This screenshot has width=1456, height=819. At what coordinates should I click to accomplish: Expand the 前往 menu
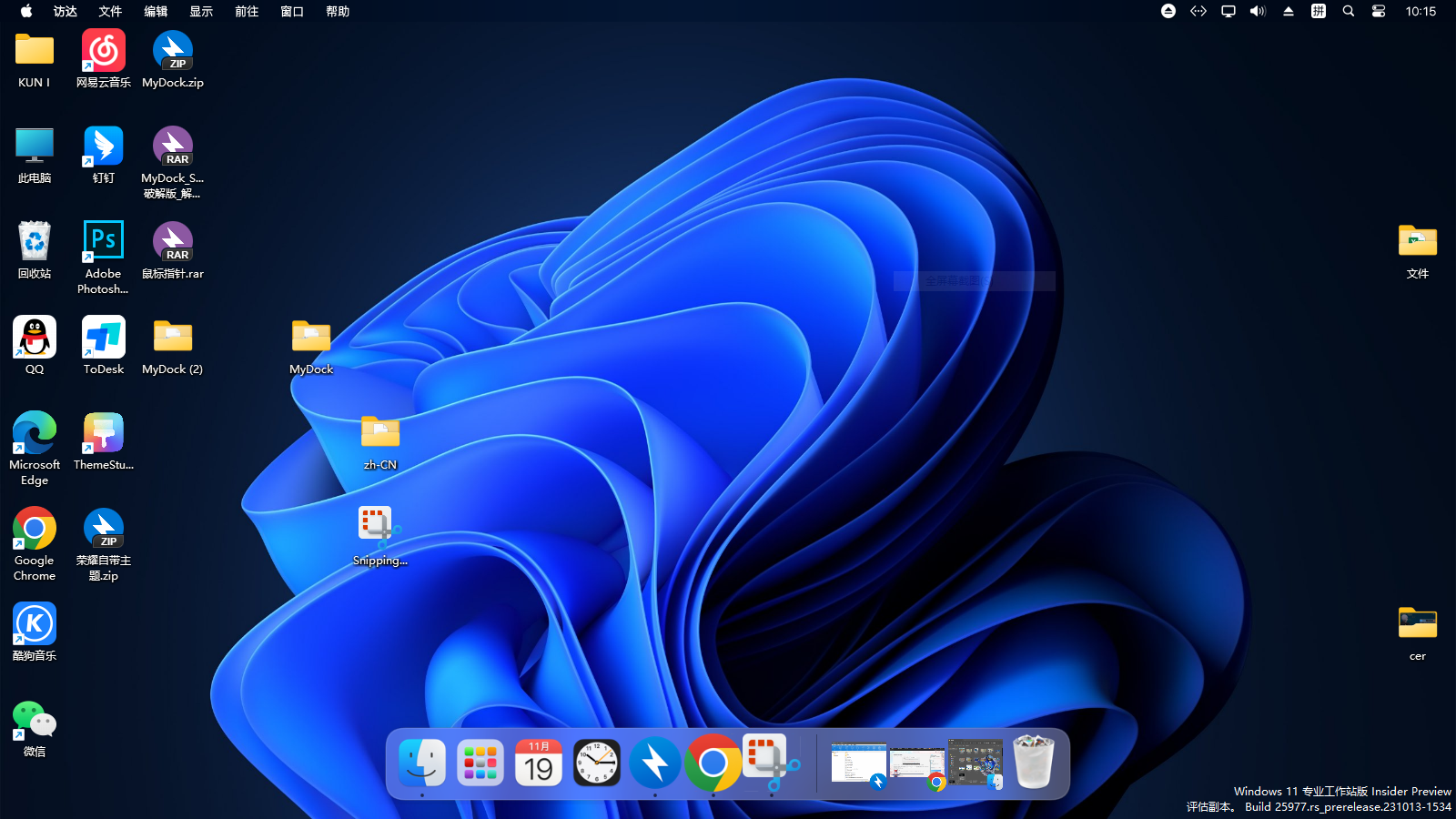(247, 12)
